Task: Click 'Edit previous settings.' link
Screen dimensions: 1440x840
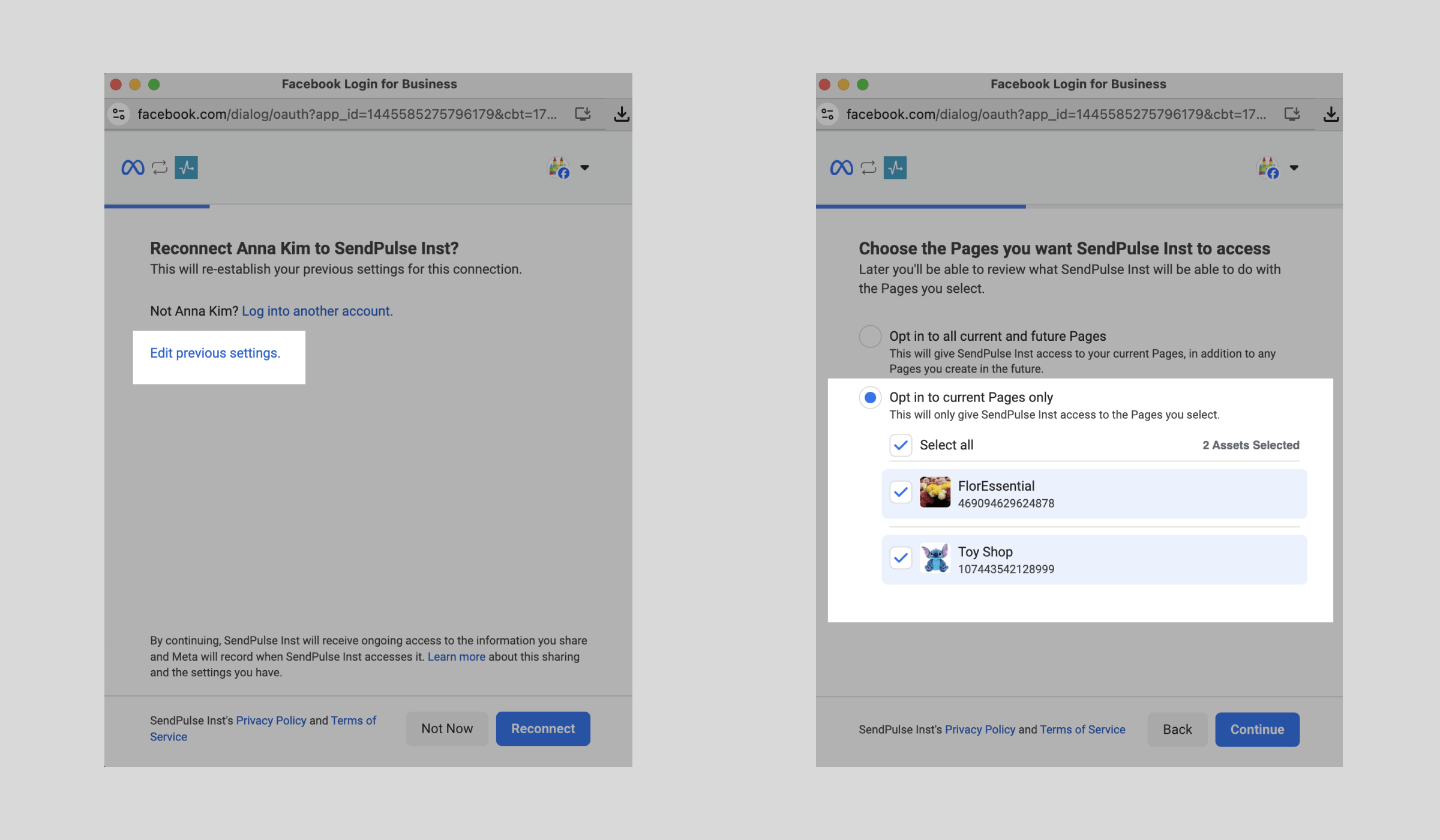Action: pos(215,353)
